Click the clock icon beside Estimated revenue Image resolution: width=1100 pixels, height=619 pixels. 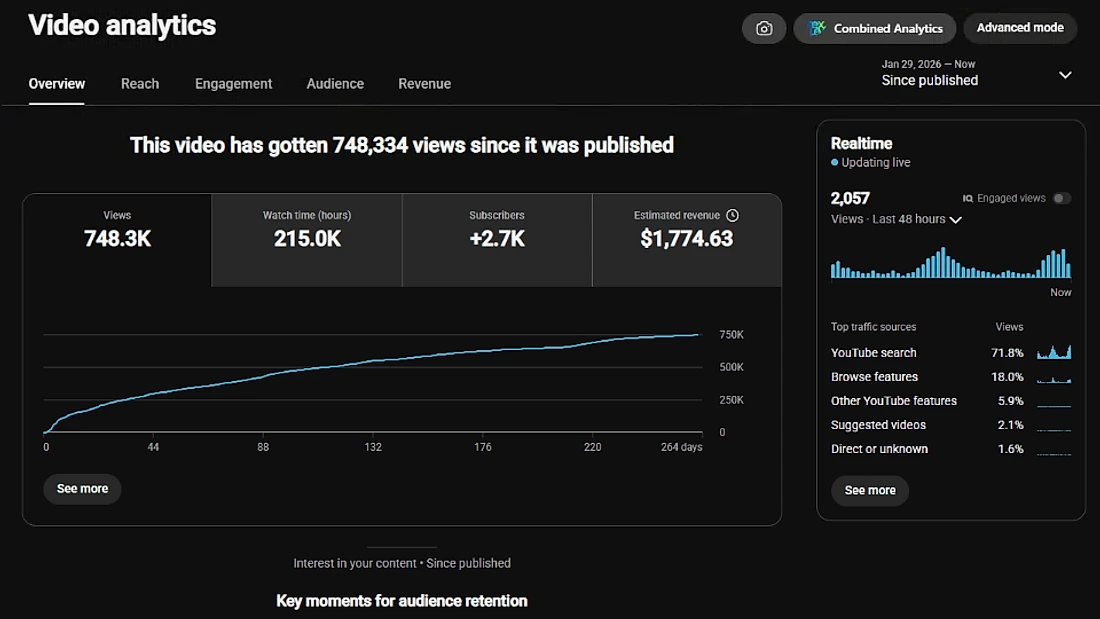coord(732,215)
